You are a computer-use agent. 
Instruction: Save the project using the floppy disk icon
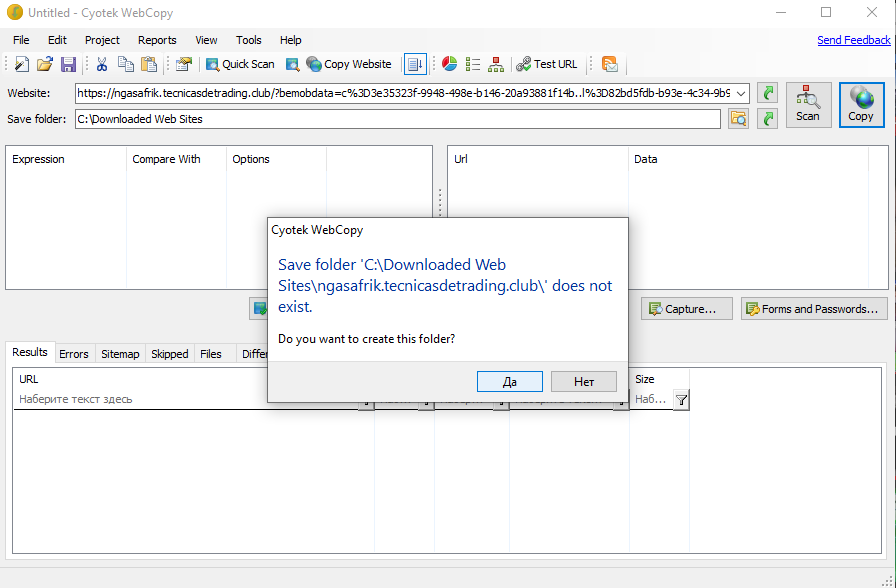point(69,64)
